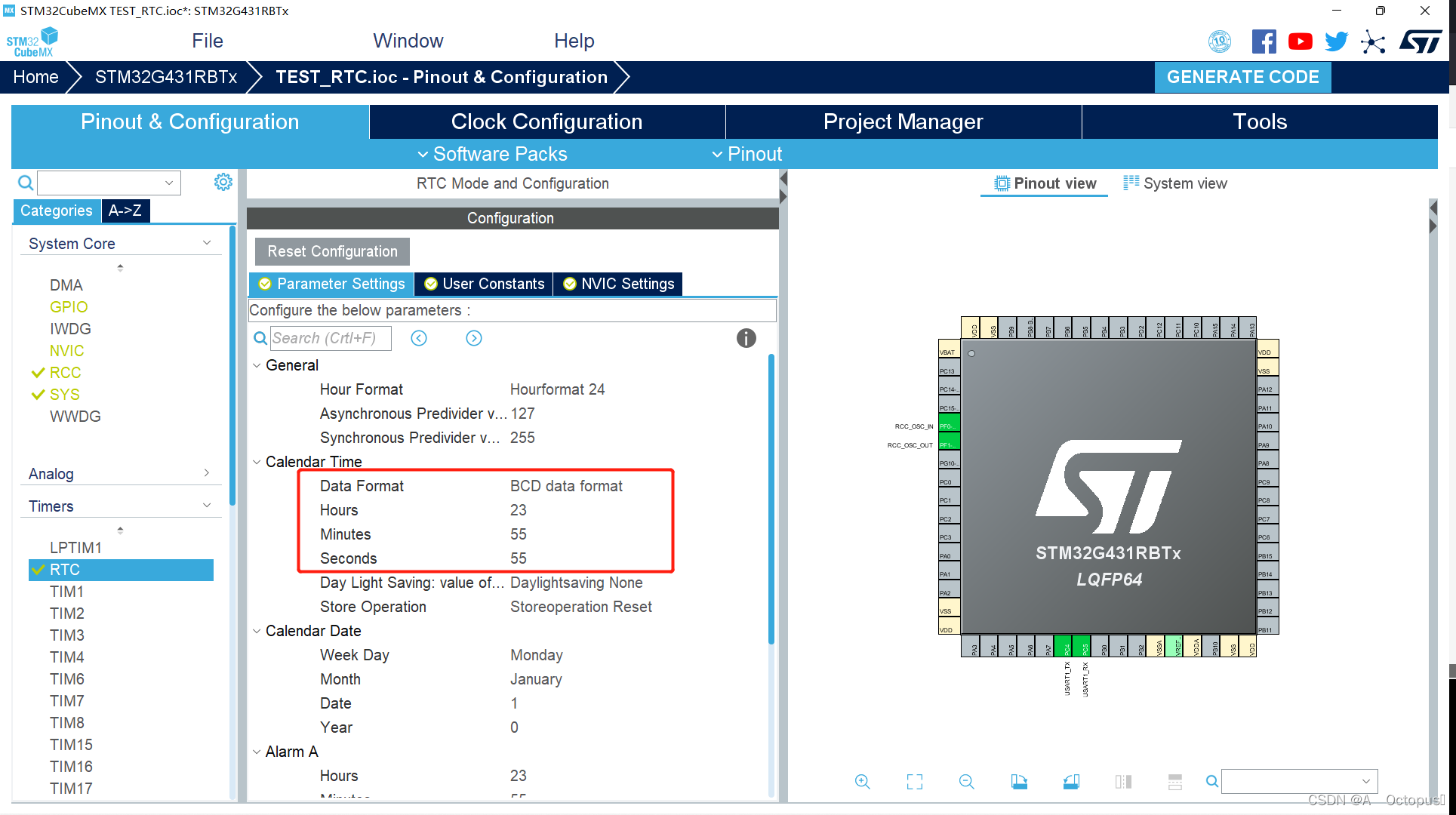Screen dimensions: 1456x815
Task: Click the NVIC Settings tab
Action: [x=619, y=284]
